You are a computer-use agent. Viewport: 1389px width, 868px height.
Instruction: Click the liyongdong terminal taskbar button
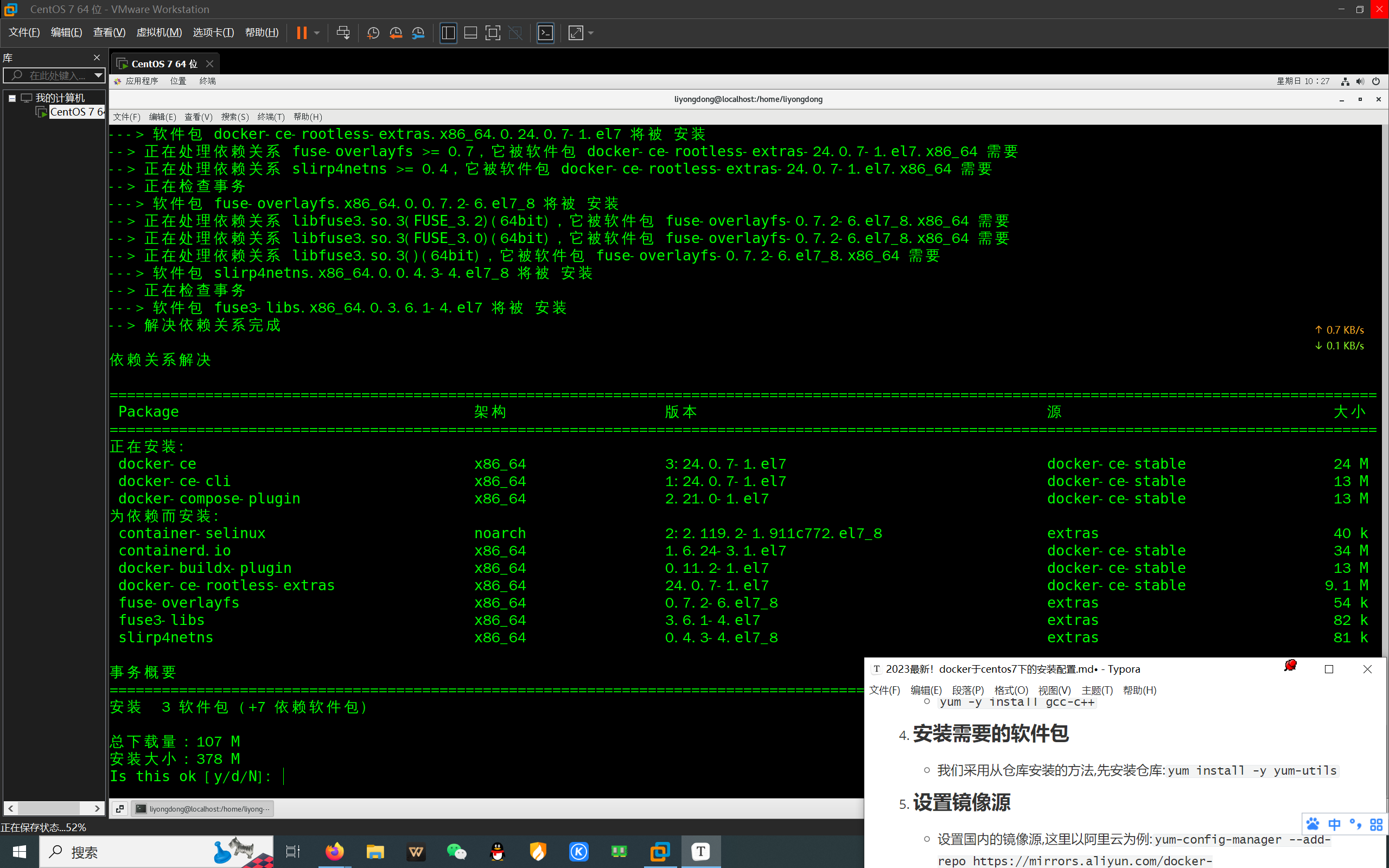(x=201, y=809)
